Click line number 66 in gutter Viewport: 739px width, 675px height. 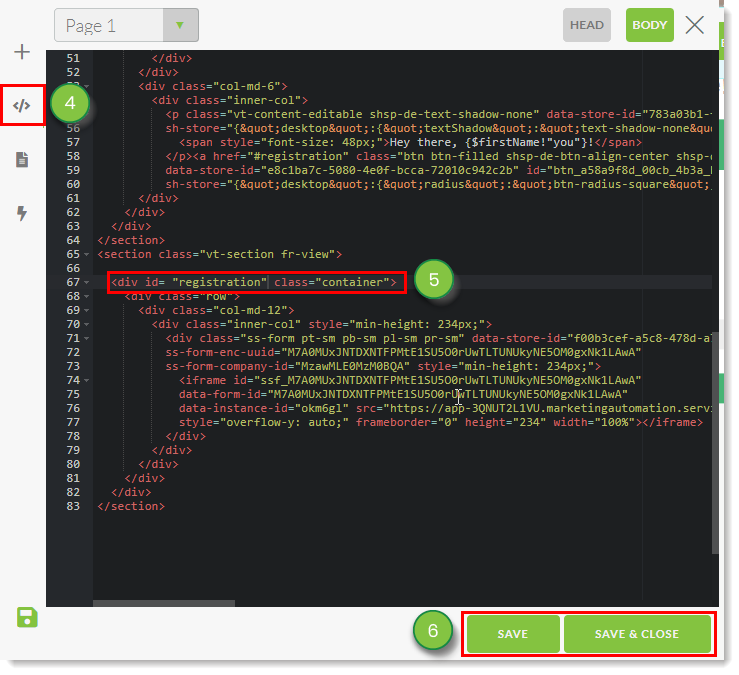click(73, 269)
